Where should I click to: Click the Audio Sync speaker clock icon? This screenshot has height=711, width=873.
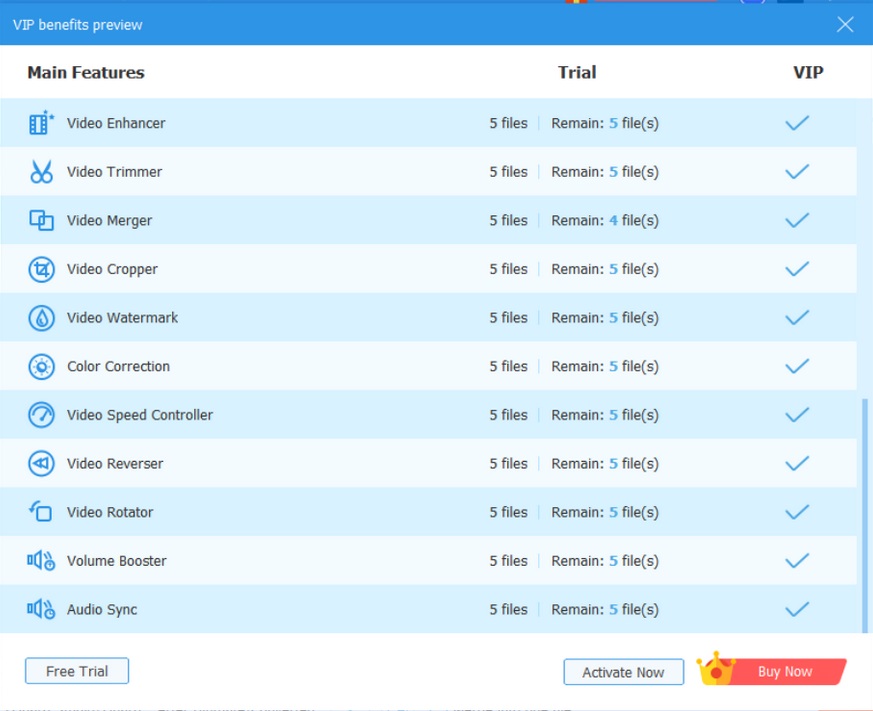(x=41, y=609)
